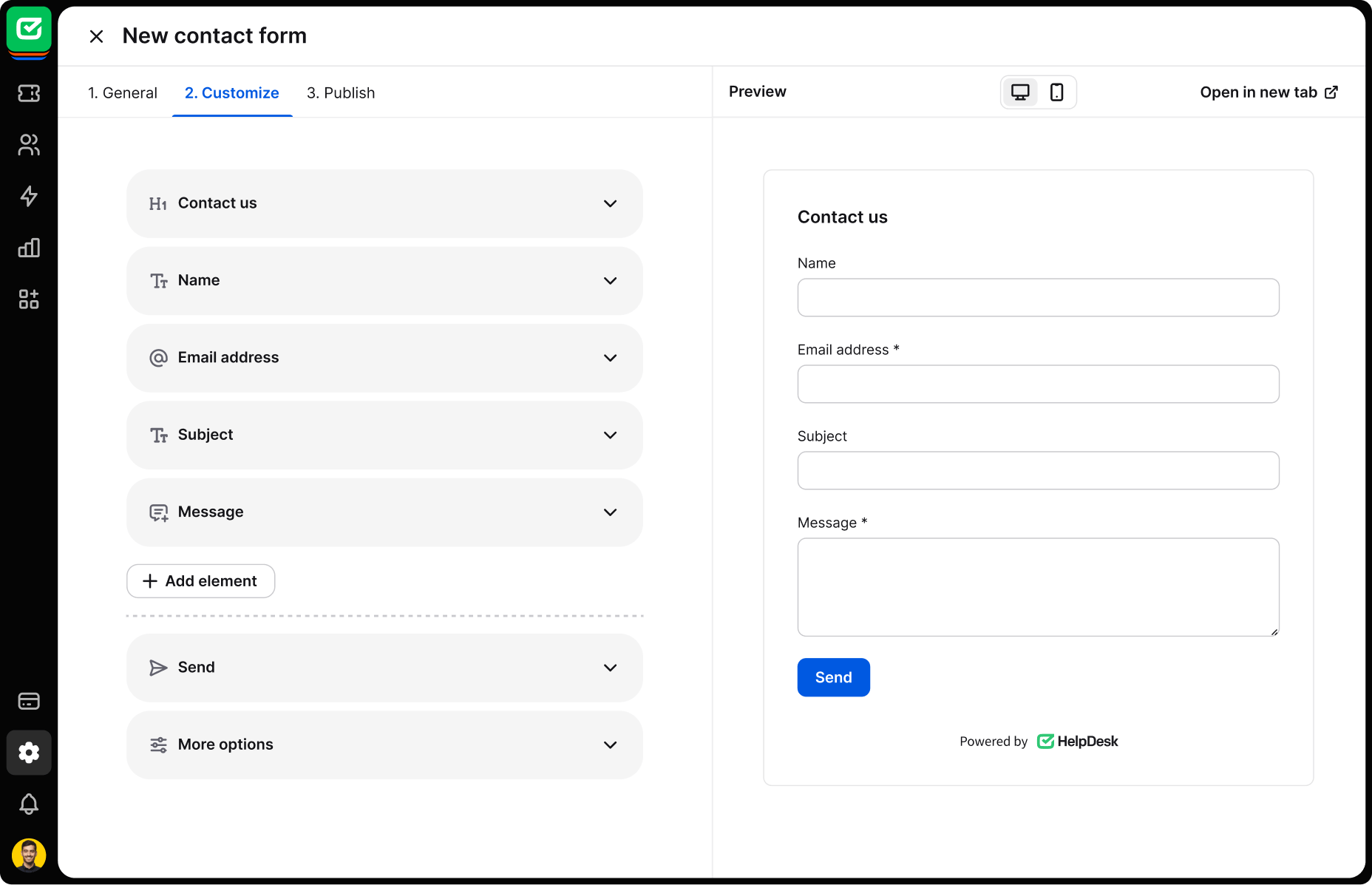Open the Team section in the sidebar

29,145
